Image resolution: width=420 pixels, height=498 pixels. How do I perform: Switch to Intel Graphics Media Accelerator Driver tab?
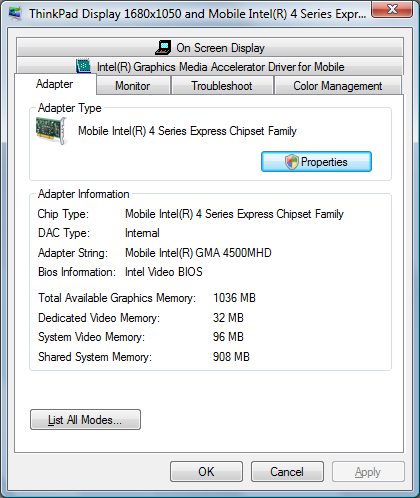pyautogui.click(x=210, y=66)
